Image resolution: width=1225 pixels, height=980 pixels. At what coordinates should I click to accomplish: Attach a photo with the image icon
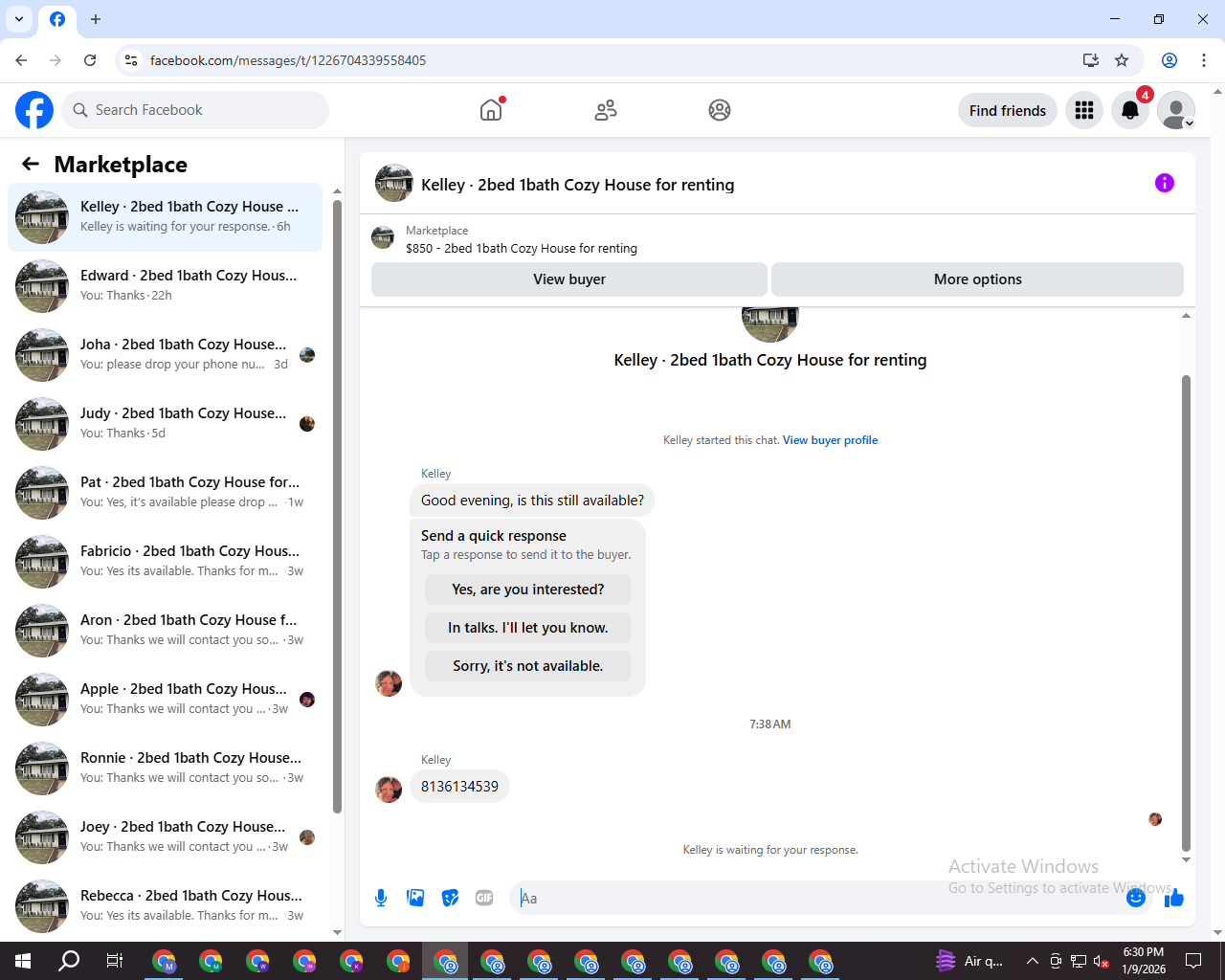tap(415, 898)
